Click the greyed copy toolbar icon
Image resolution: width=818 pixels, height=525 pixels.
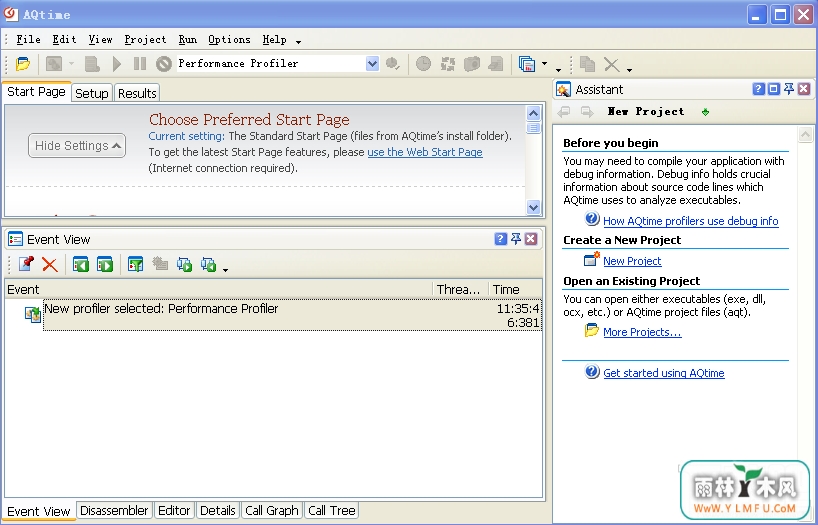click(x=587, y=64)
